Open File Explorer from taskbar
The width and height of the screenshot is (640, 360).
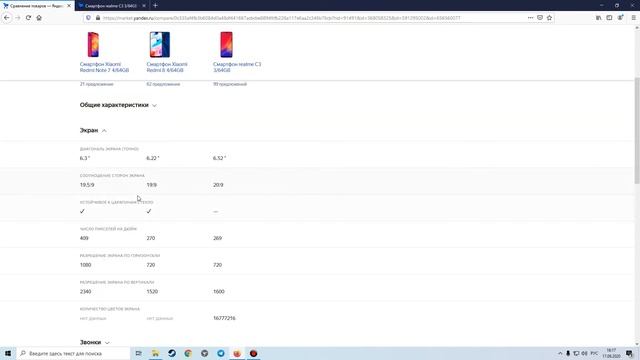(156, 353)
